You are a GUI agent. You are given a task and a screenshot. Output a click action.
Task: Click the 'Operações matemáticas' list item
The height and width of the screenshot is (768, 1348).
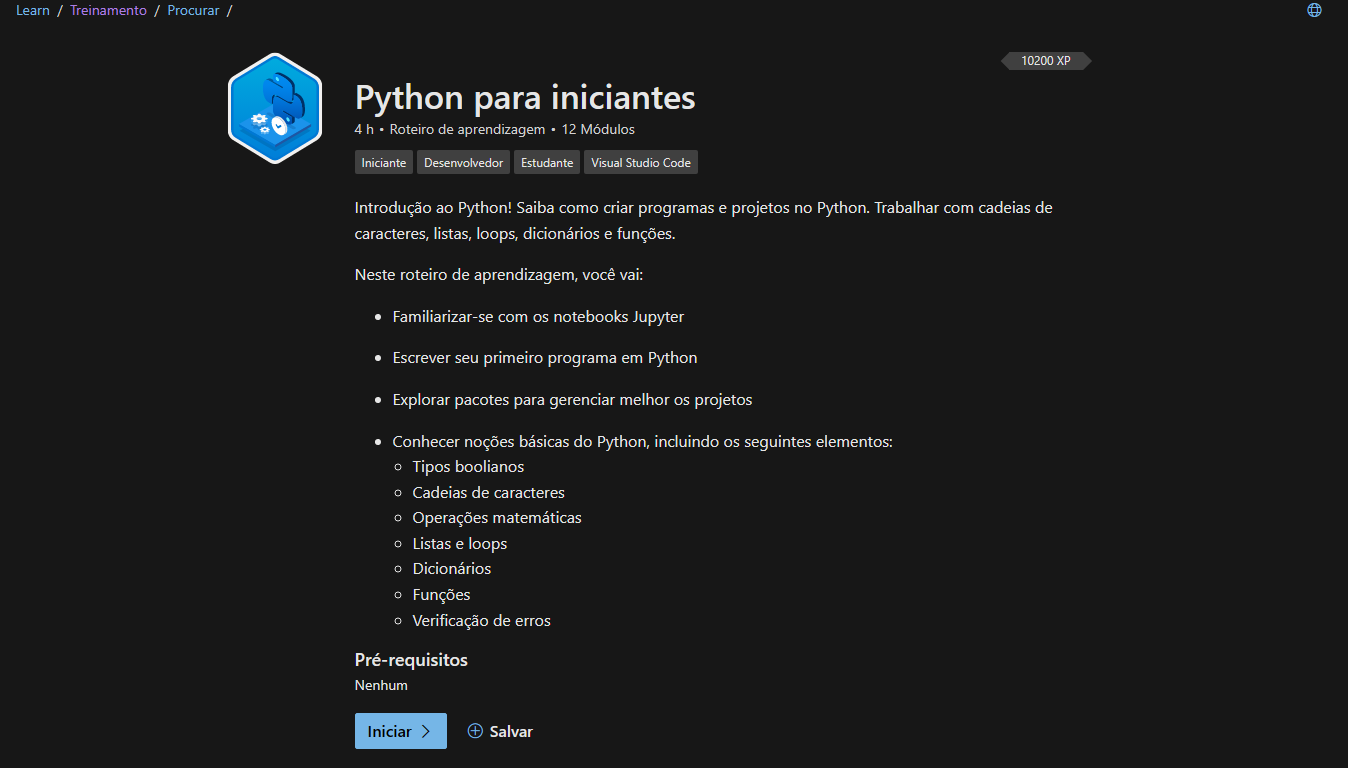pos(497,518)
